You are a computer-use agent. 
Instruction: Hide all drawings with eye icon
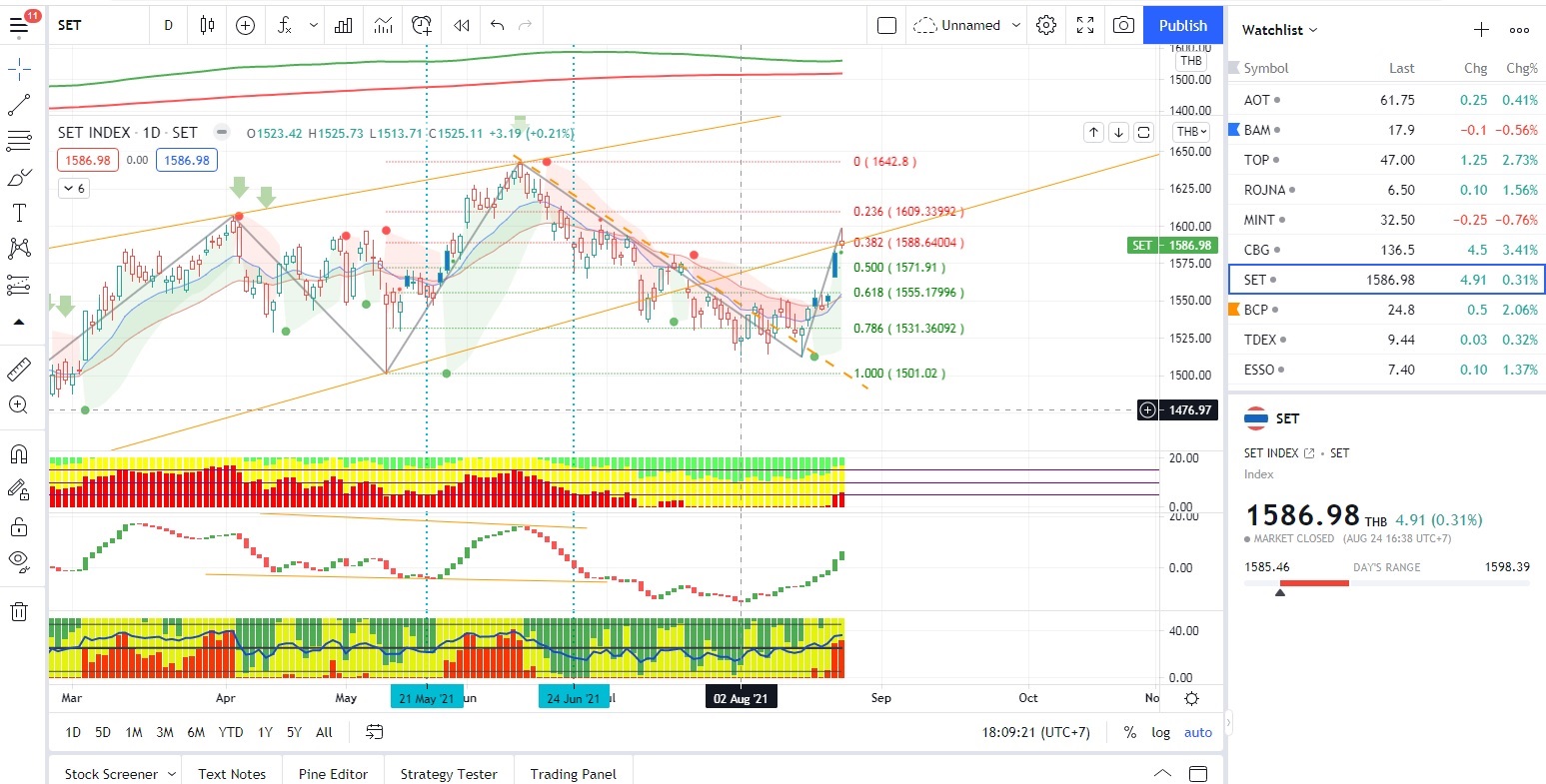pyautogui.click(x=19, y=561)
